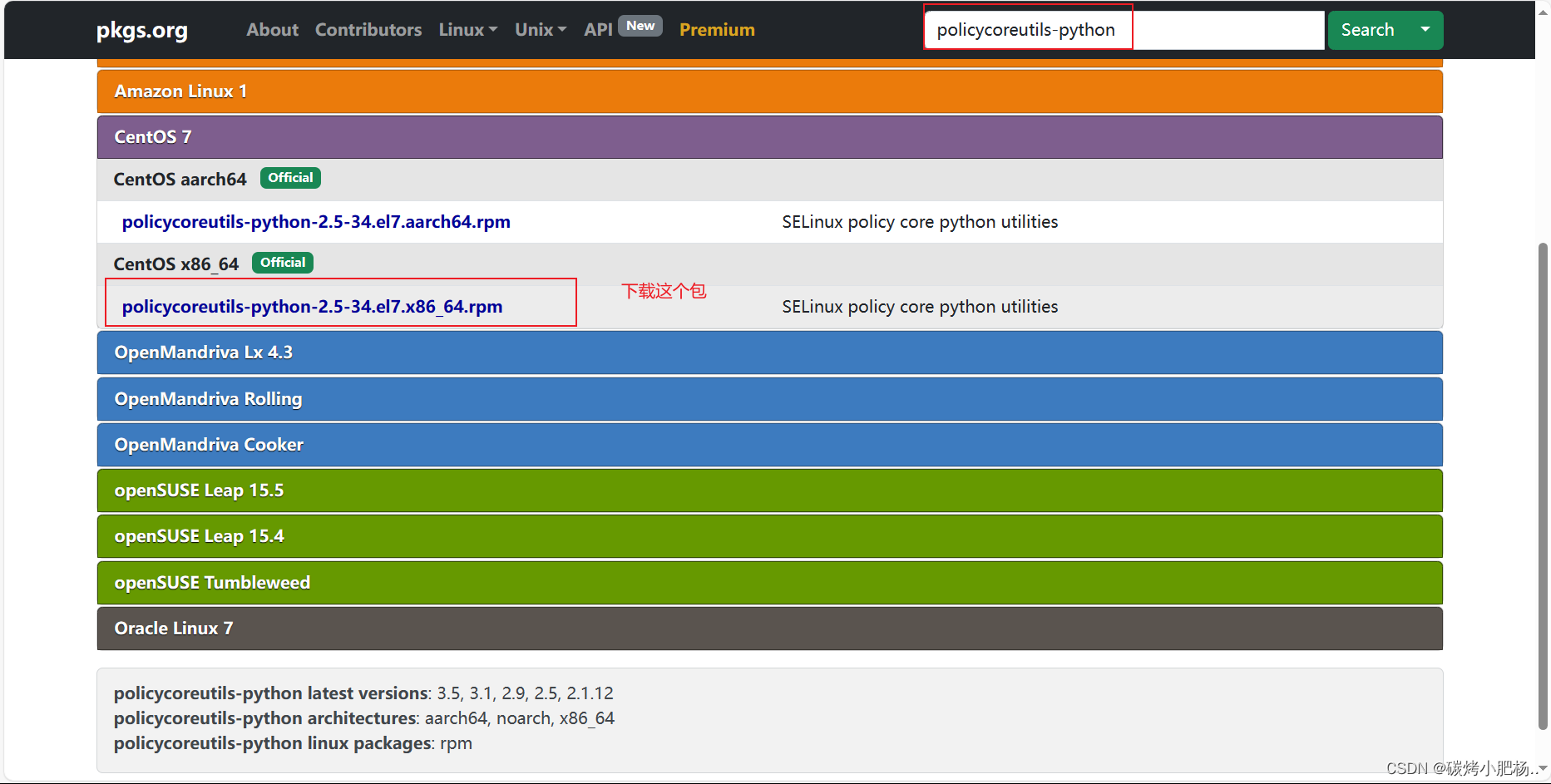Click the Official badge for CentOS x86_64
Viewport: 1551px width, 784px height.
[283, 263]
